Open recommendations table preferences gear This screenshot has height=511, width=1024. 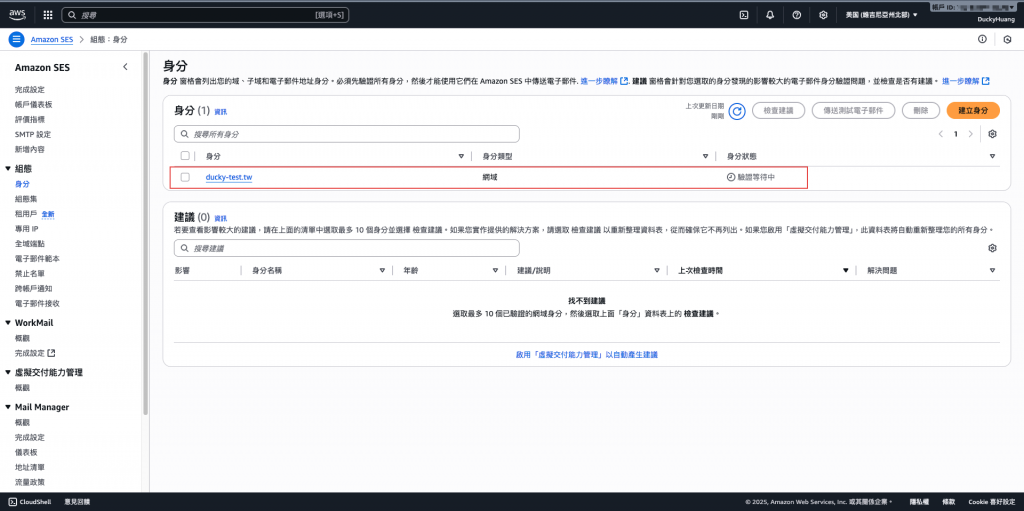point(992,248)
